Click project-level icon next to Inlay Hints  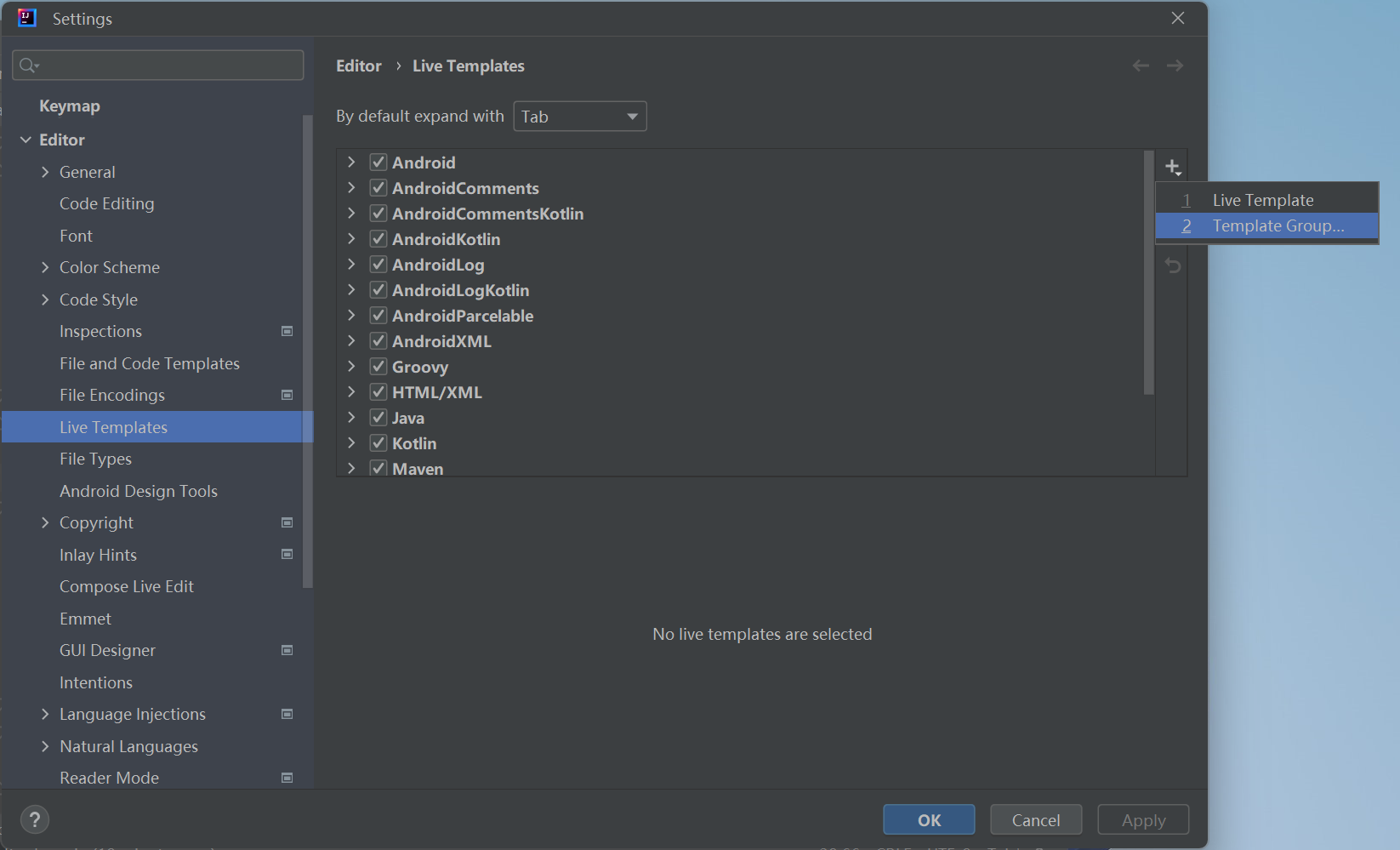[287, 554]
